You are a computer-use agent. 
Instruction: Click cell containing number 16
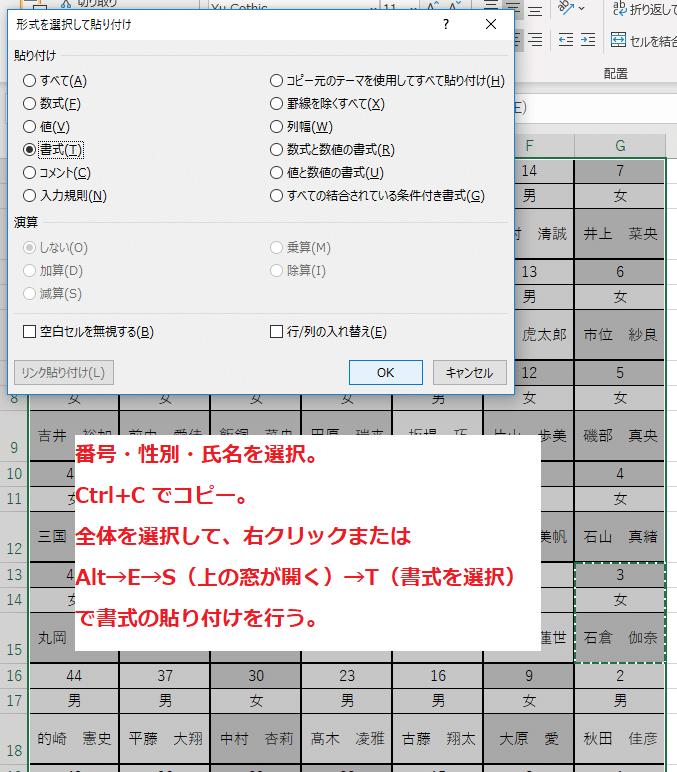438,676
